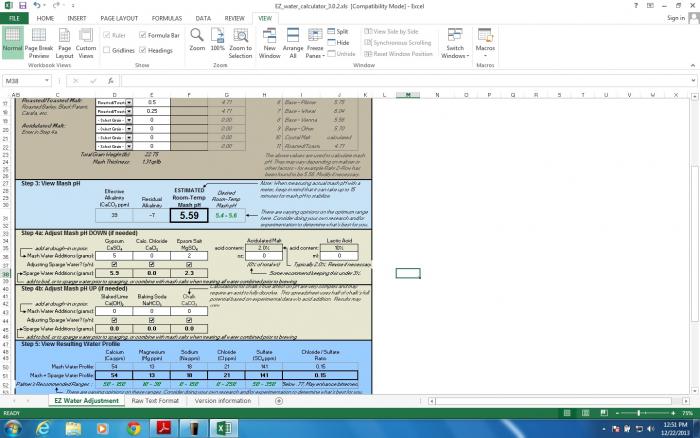Toggle Baking Soda Adjusting Sparge Water checkbox
700x438 pixels.
pos(151,320)
